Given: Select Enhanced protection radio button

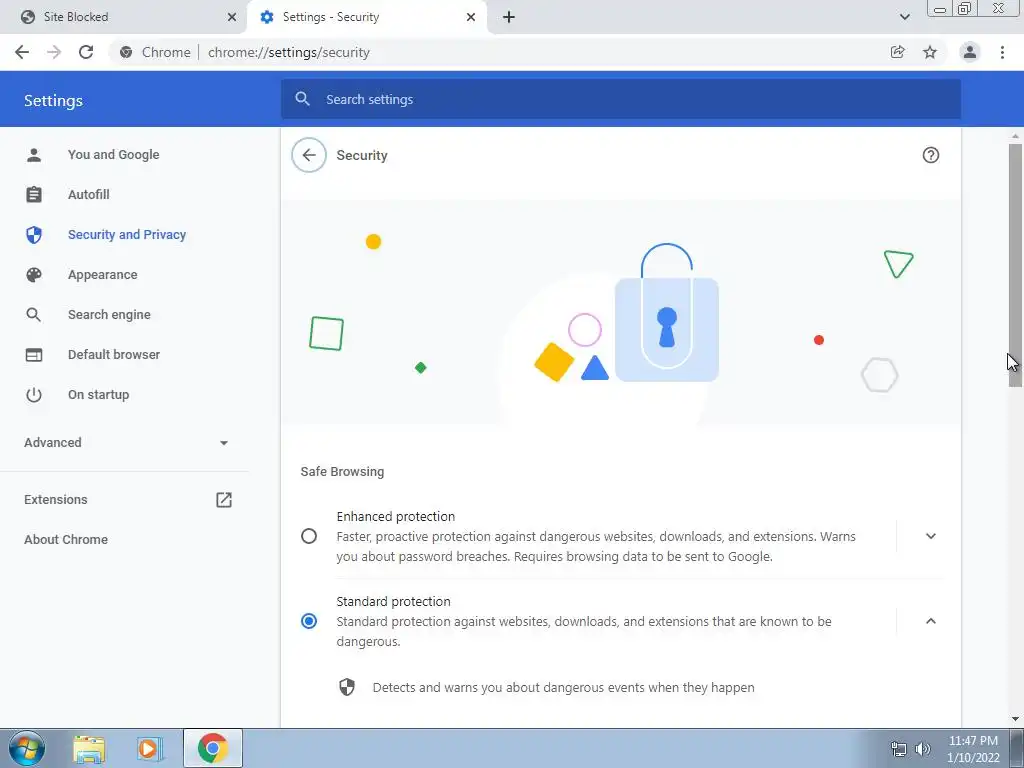Looking at the screenshot, I should click(309, 536).
